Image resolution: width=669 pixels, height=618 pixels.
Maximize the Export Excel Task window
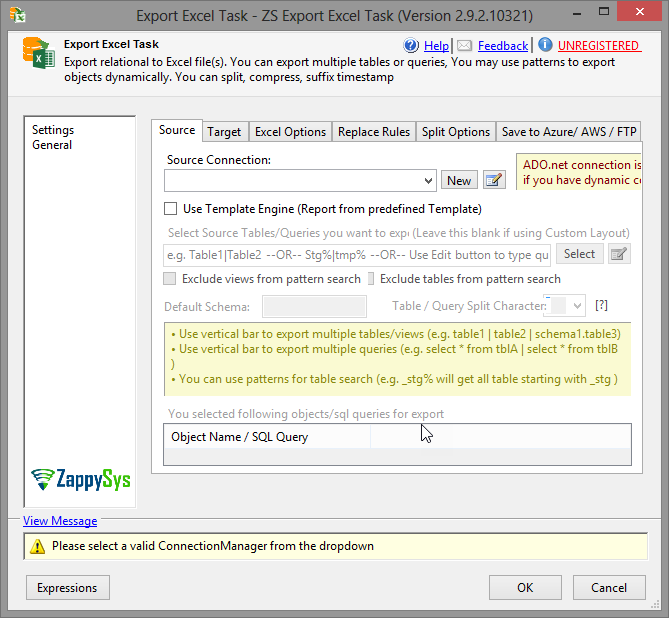click(604, 12)
